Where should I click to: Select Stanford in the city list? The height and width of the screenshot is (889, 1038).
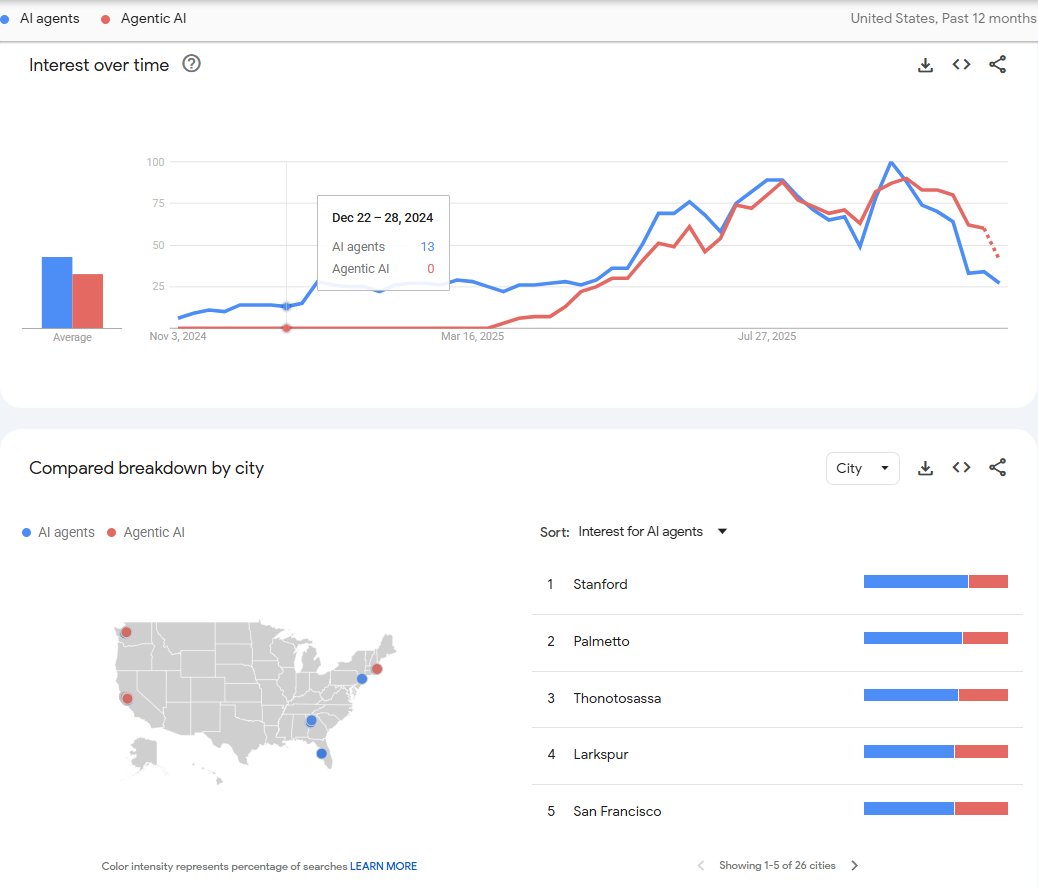point(600,584)
